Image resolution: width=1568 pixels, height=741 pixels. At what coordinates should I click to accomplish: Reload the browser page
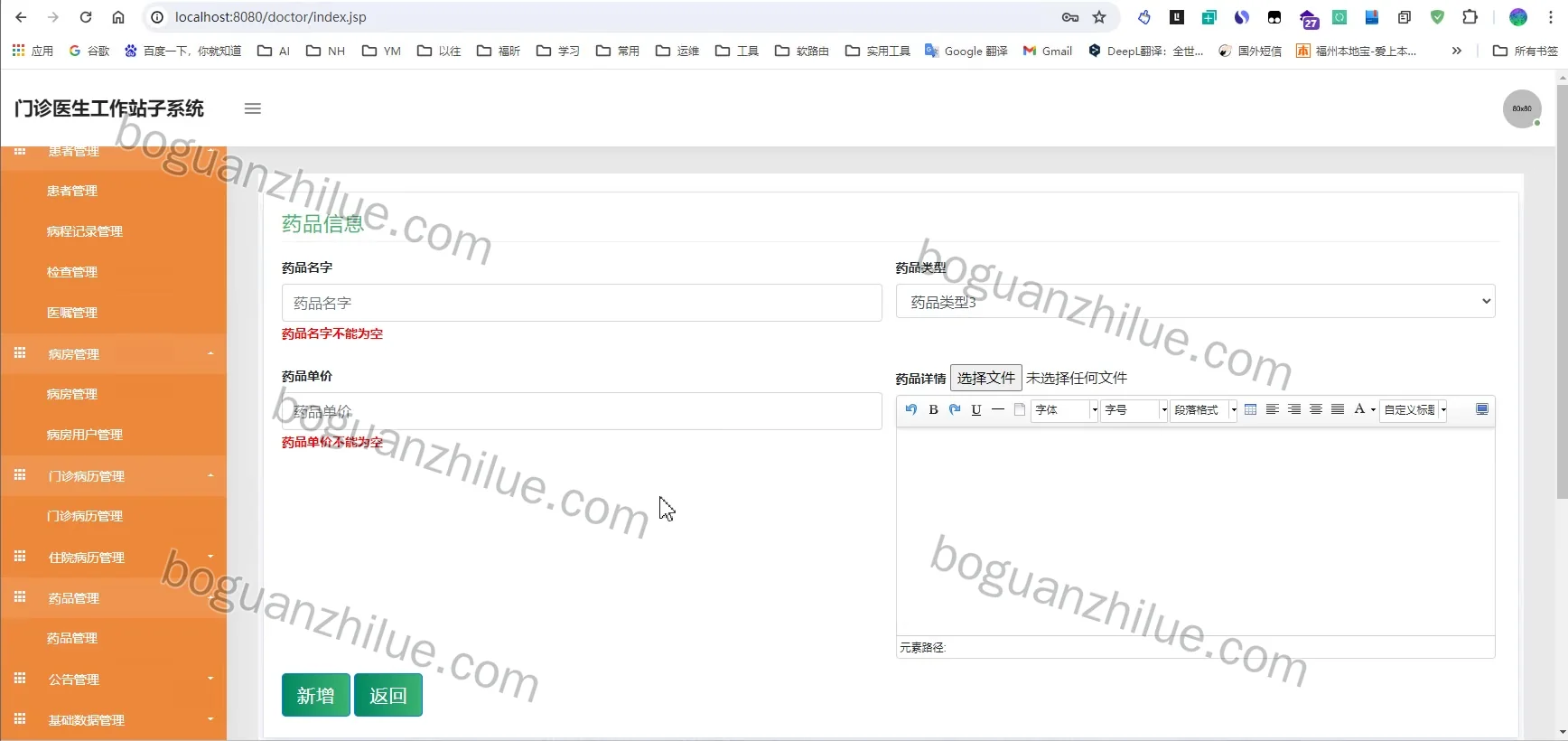pyautogui.click(x=86, y=17)
